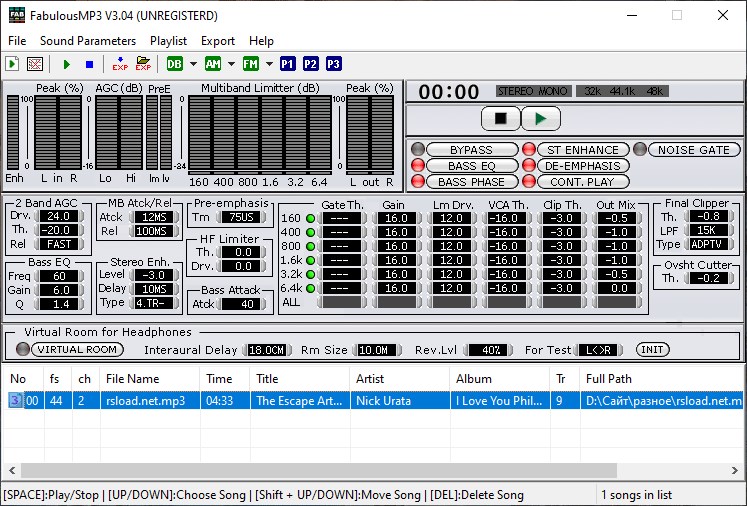The image size is (747, 506).
Task: Open the AM preset dropdown arrow
Action: (x=231, y=64)
